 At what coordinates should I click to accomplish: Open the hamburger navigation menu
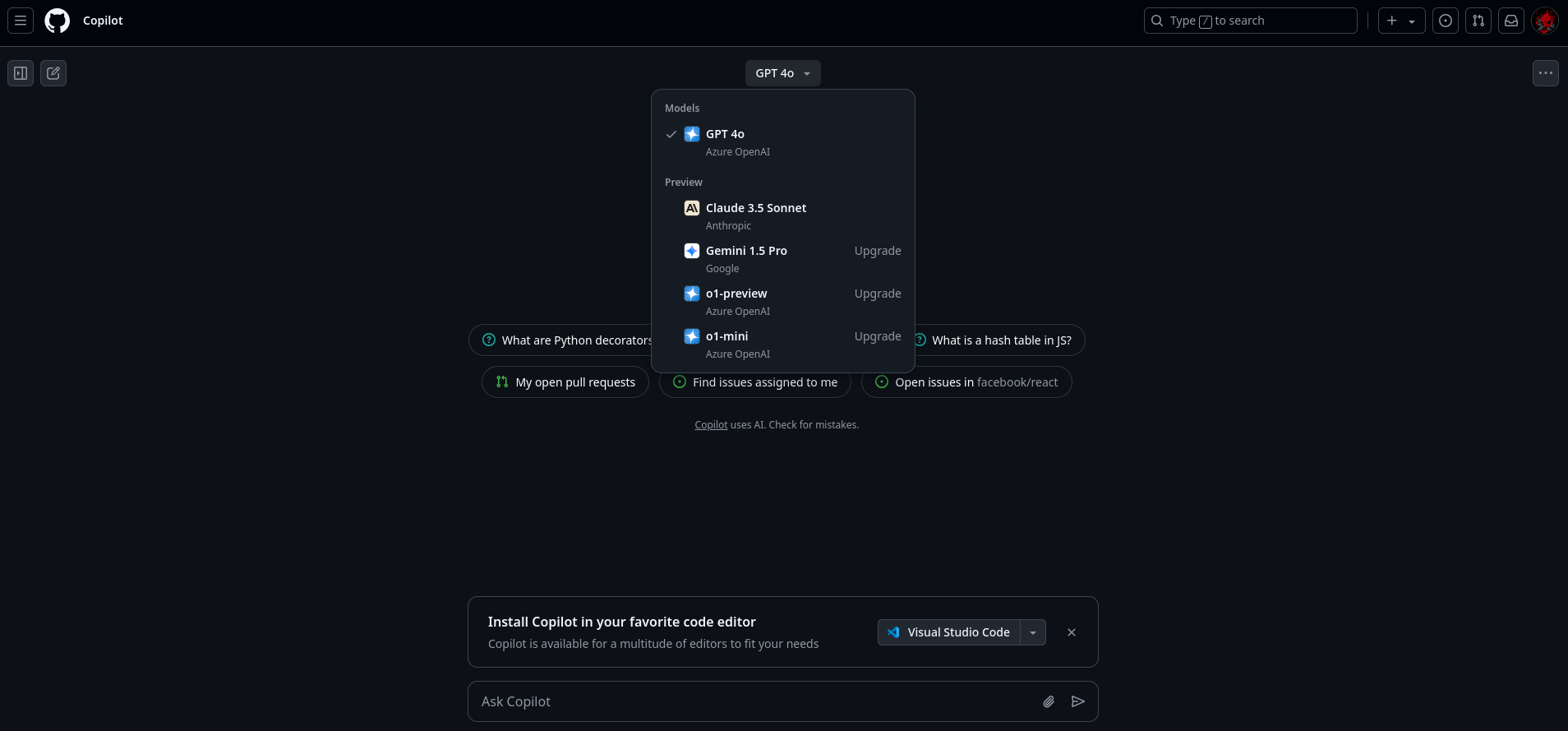(x=21, y=21)
